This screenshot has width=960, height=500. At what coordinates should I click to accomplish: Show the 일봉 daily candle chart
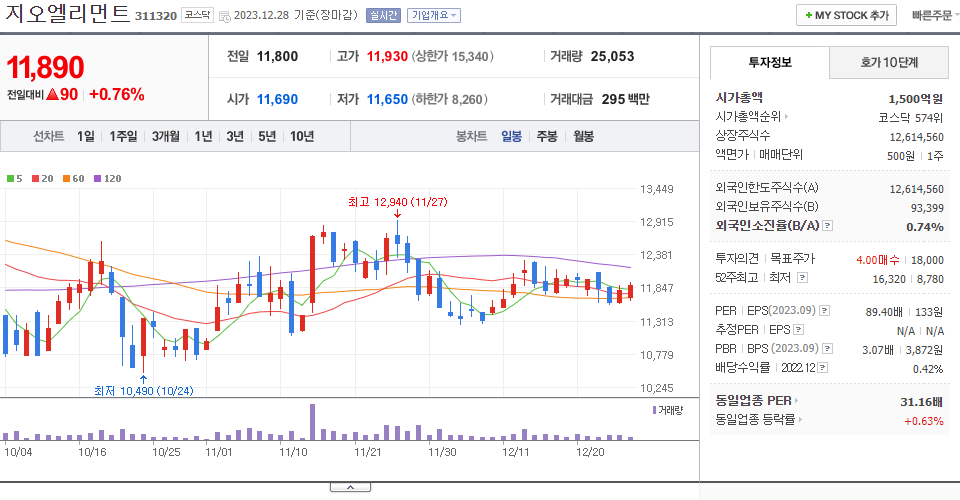tap(511, 136)
